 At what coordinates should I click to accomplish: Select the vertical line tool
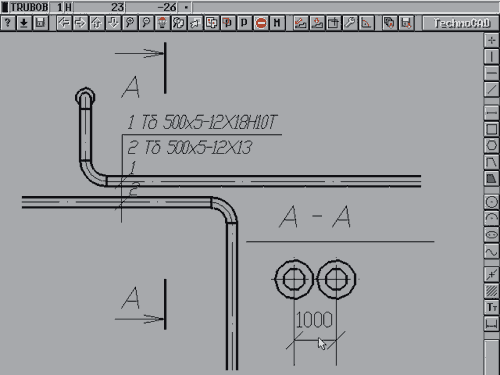[x=491, y=57]
